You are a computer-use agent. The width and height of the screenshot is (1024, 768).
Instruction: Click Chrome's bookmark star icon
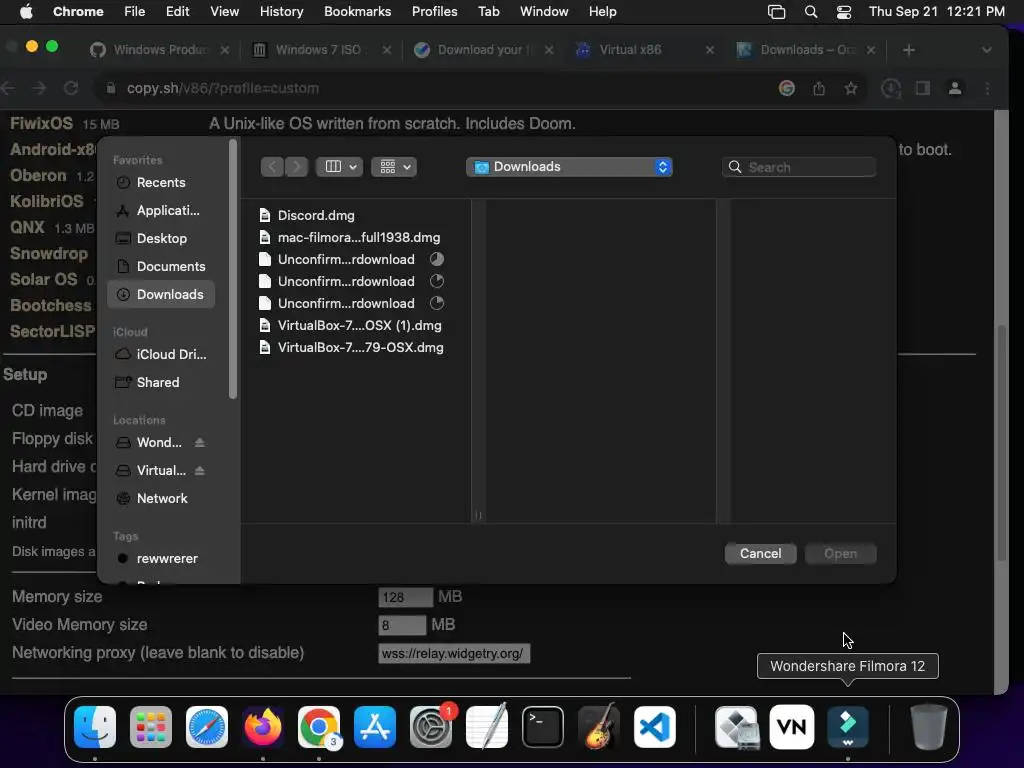click(x=850, y=88)
